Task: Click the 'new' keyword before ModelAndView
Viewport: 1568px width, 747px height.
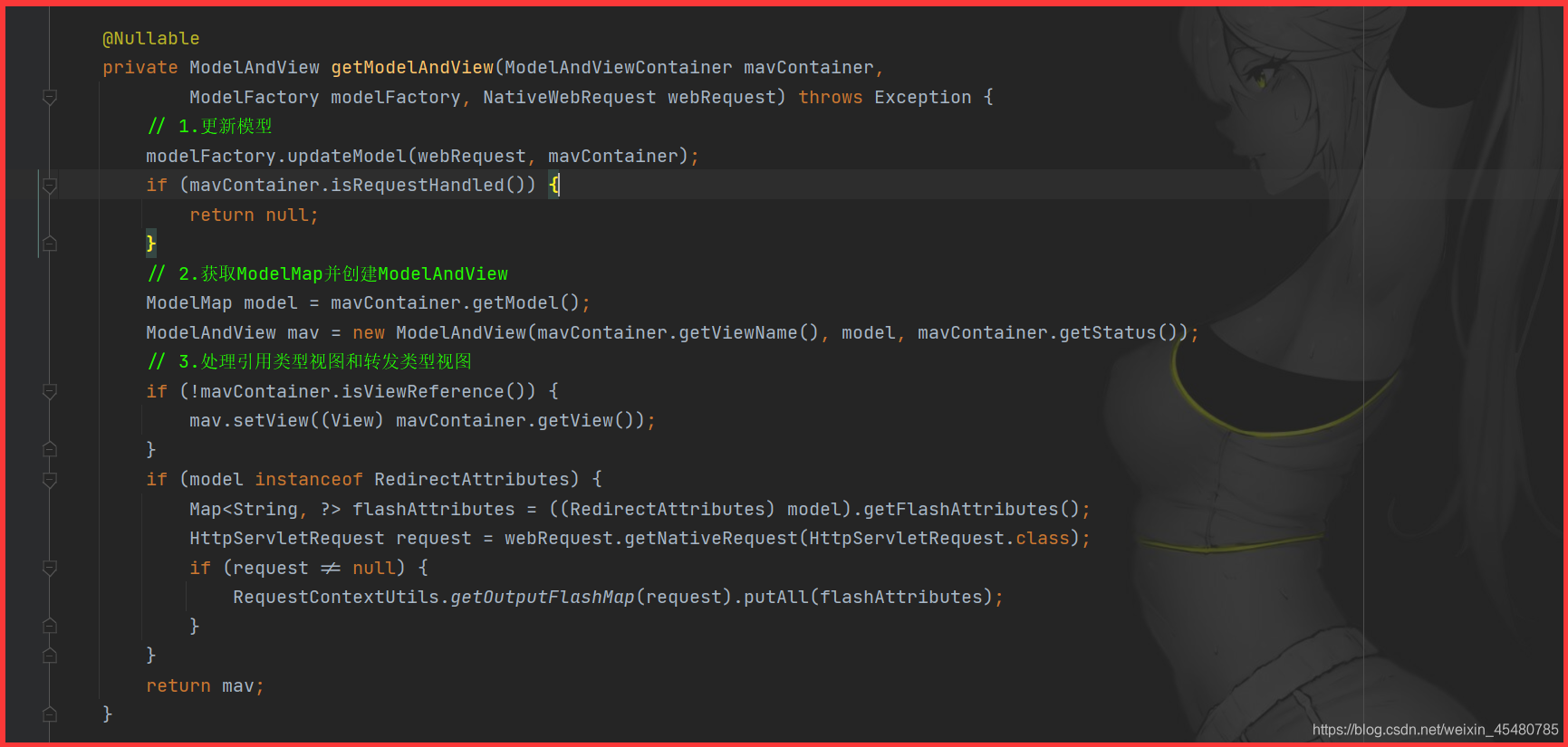Action: [369, 332]
